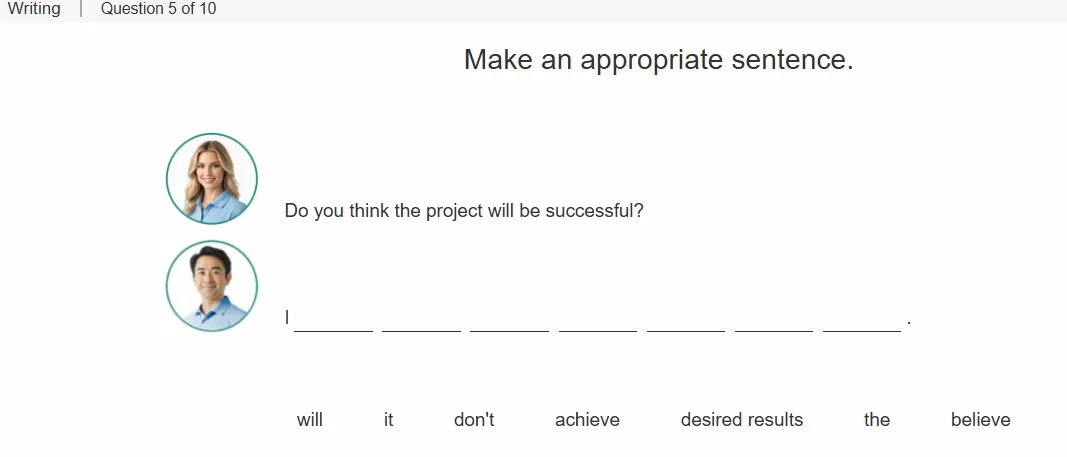Select the 'achieve' word tile
The height and width of the screenshot is (457, 1067).
point(587,420)
